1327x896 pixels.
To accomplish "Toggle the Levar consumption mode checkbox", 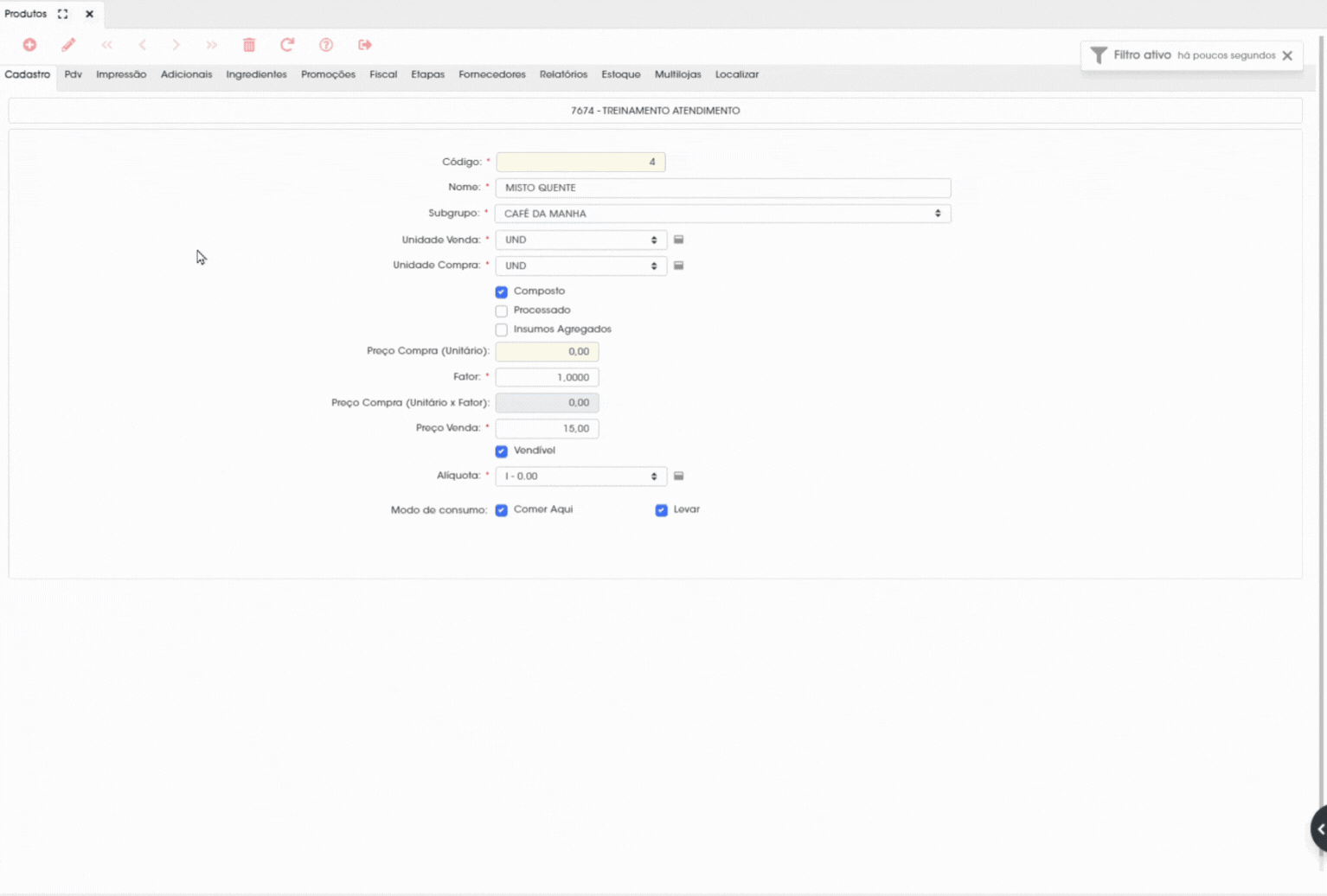I will 662,510.
